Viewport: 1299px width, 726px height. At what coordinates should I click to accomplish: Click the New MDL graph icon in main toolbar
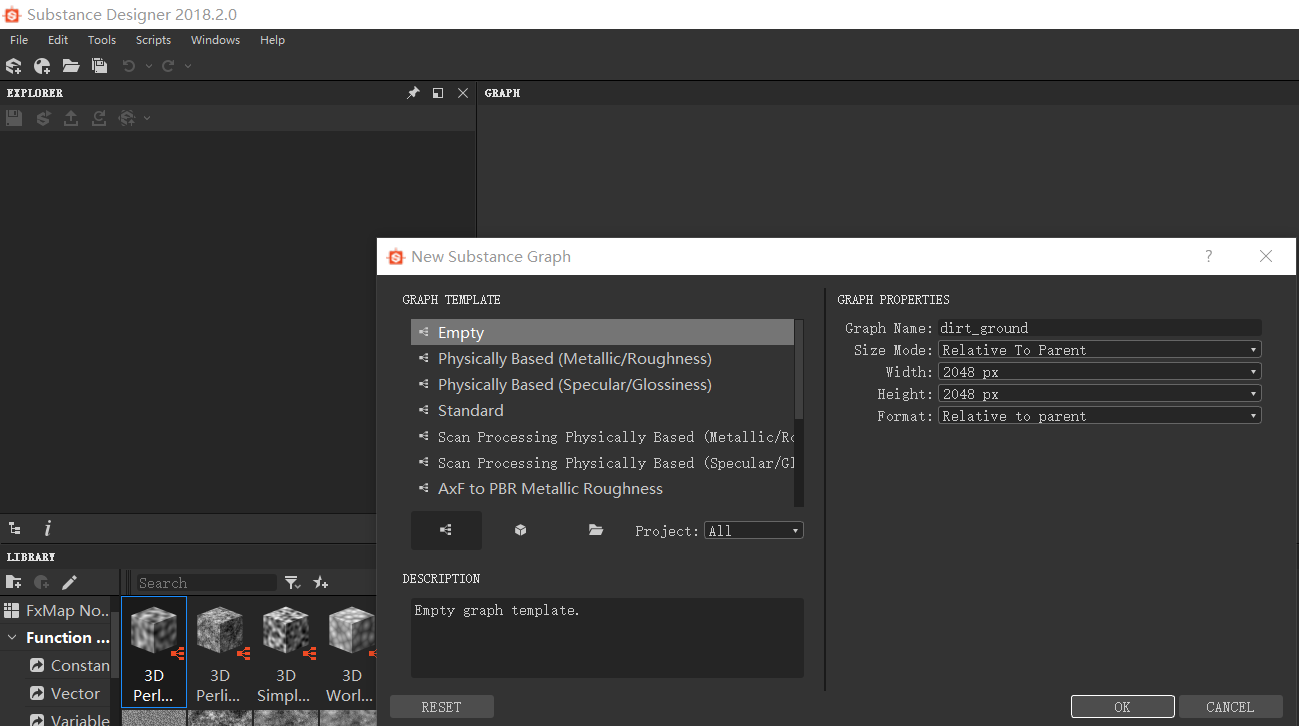[42, 66]
